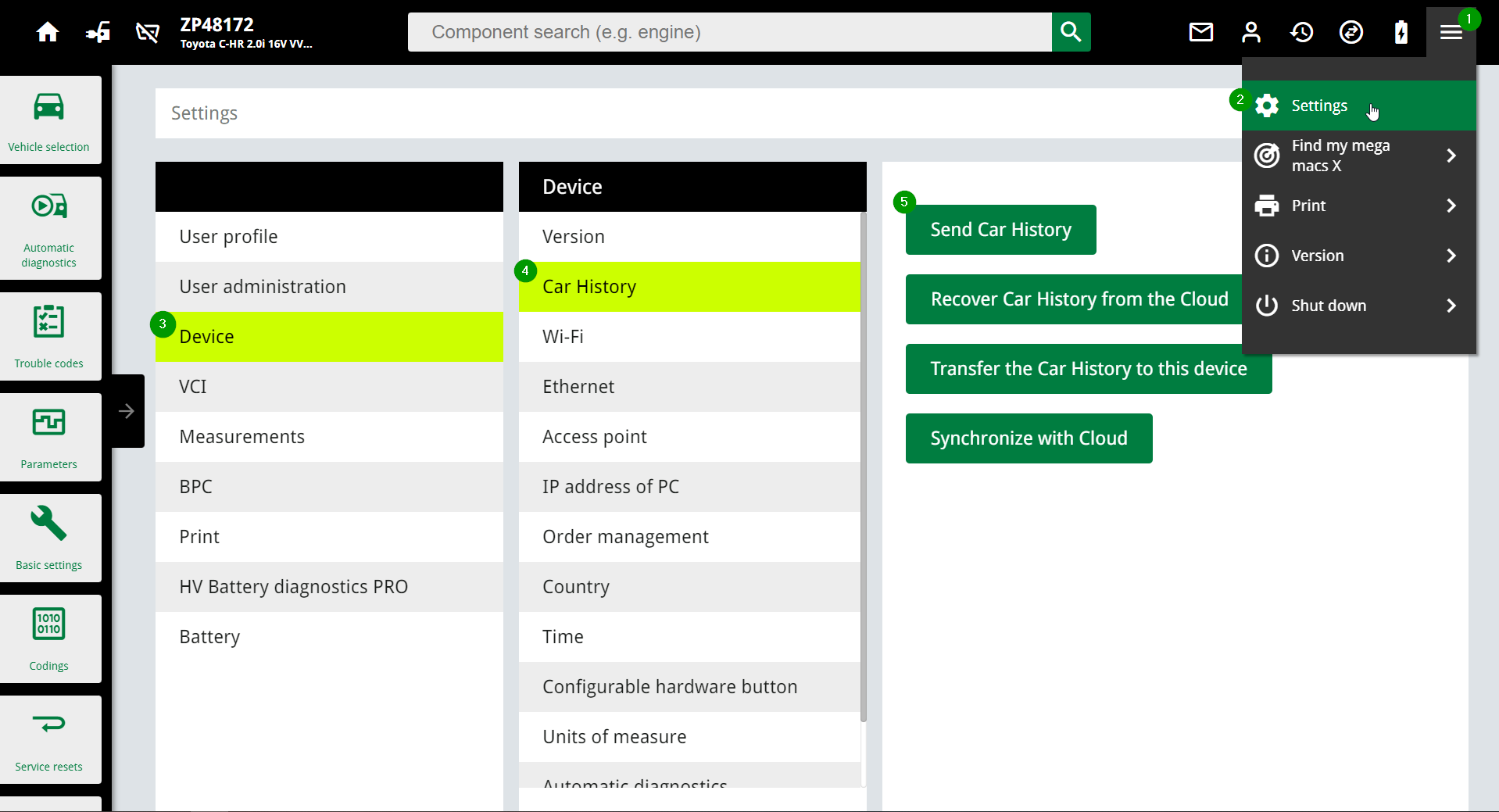
Task: Select Settings in the dropdown menu
Action: click(1359, 106)
